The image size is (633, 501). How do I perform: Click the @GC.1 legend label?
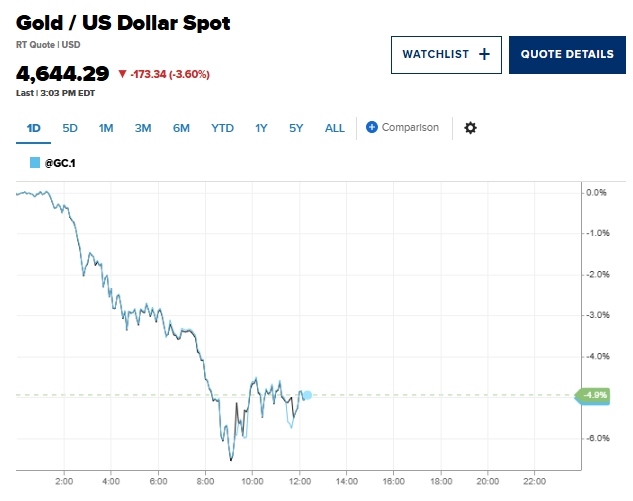click(x=61, y=162)
